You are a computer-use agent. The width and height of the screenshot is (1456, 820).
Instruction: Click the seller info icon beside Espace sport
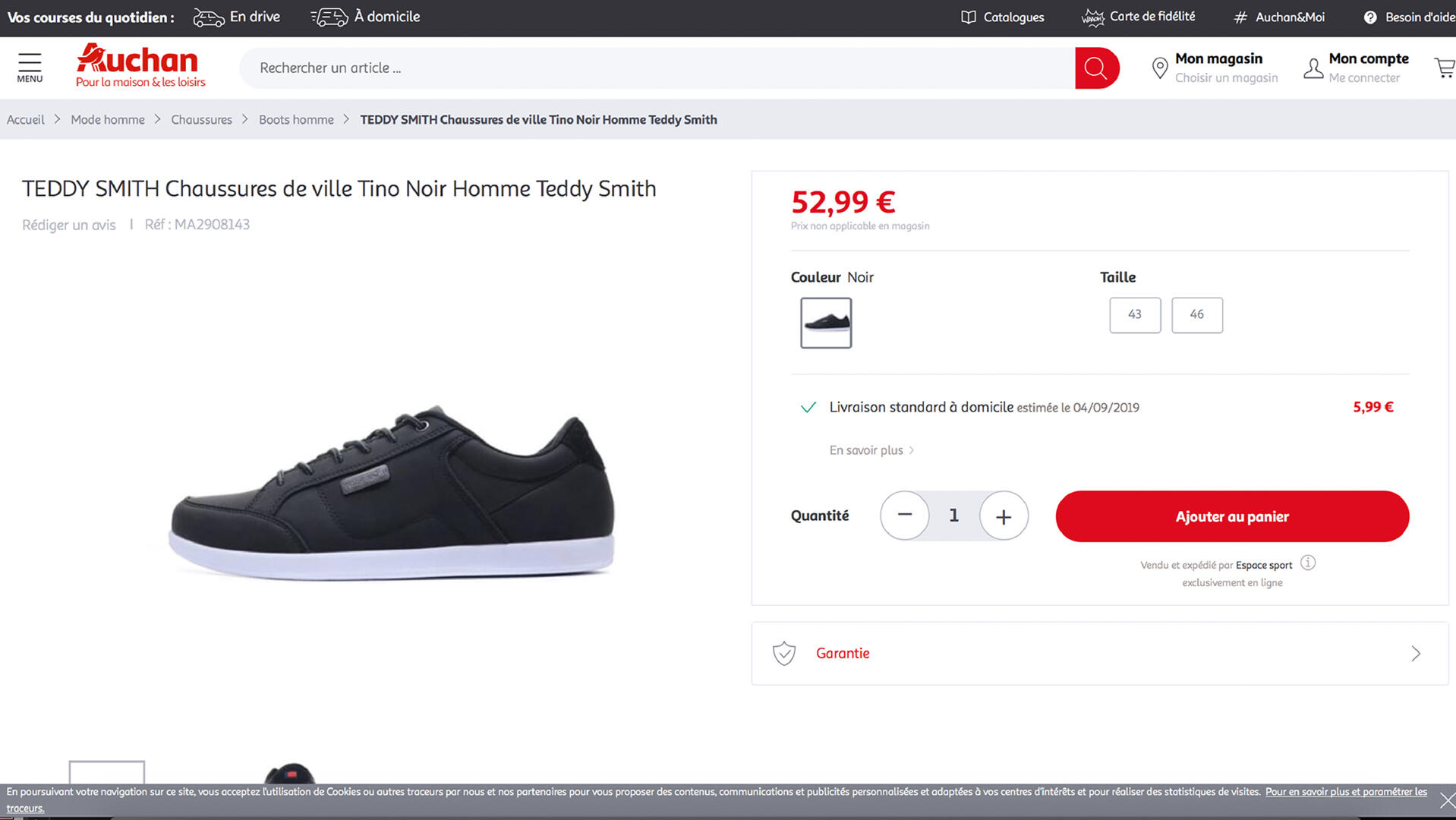click(1308, 563)
